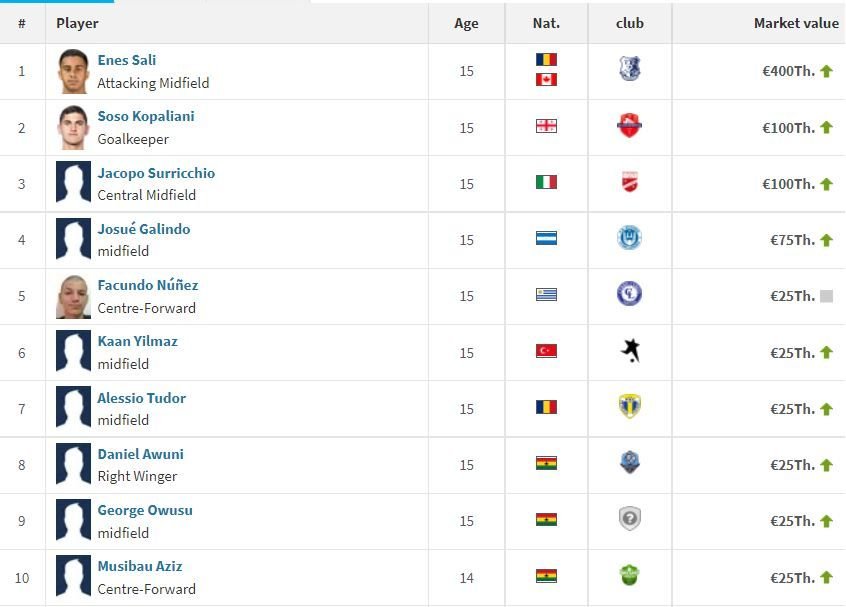
Task: Open Enes Sali's player profile link
Action: 127,60
